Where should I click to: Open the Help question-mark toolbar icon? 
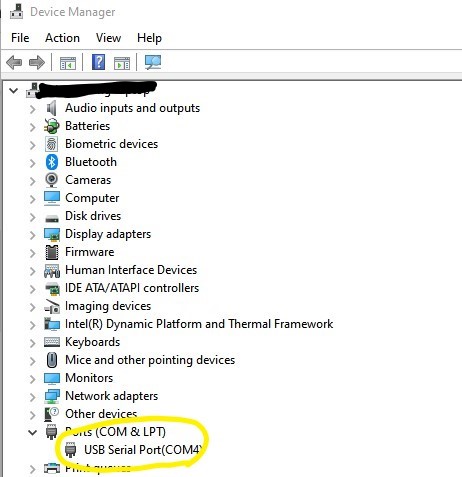(x=98, y=62)
